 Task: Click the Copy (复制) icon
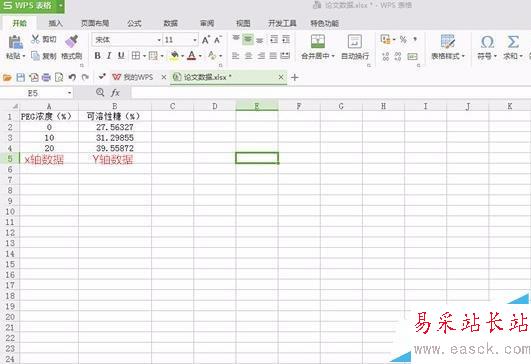[x=35, y=56]
